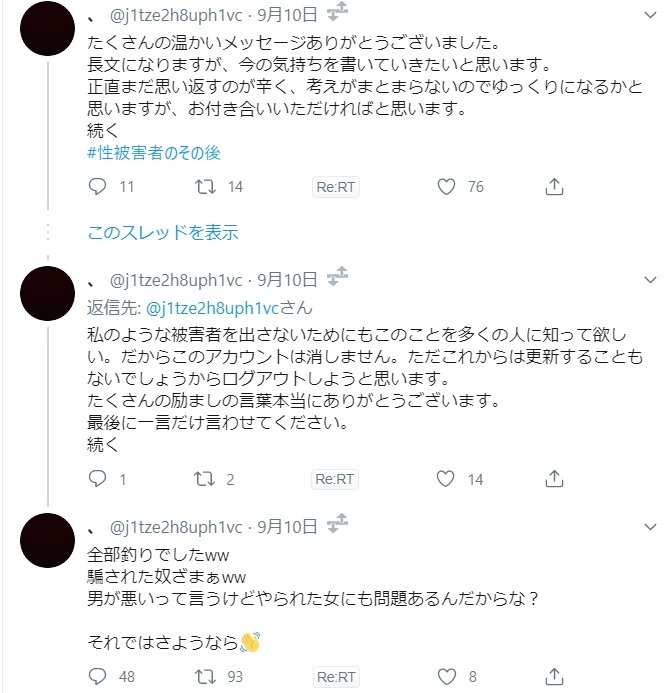Reply to the third tweet with 48 replies
Viewport: 671px width, 693px height.
tap(97, 677)
